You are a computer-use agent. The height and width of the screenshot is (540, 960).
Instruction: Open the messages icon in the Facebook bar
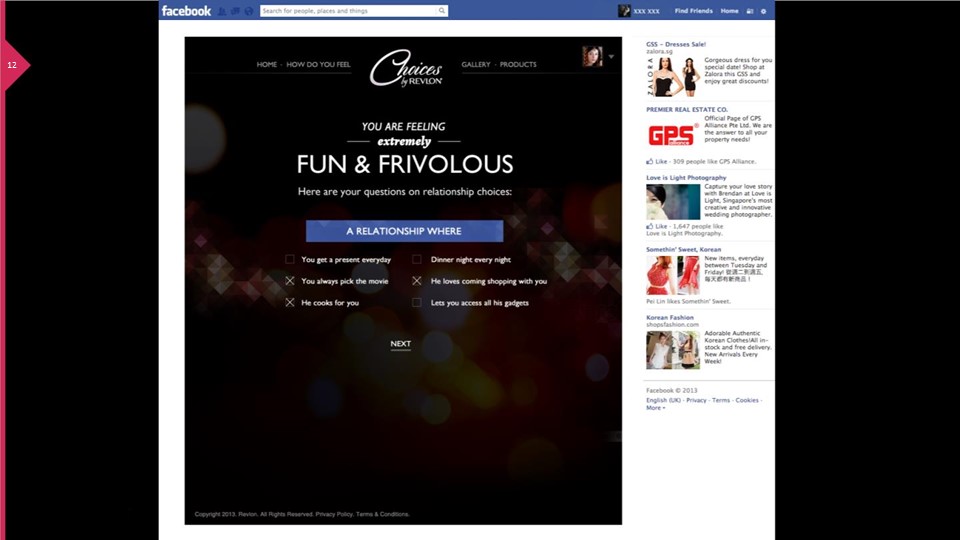235,11
